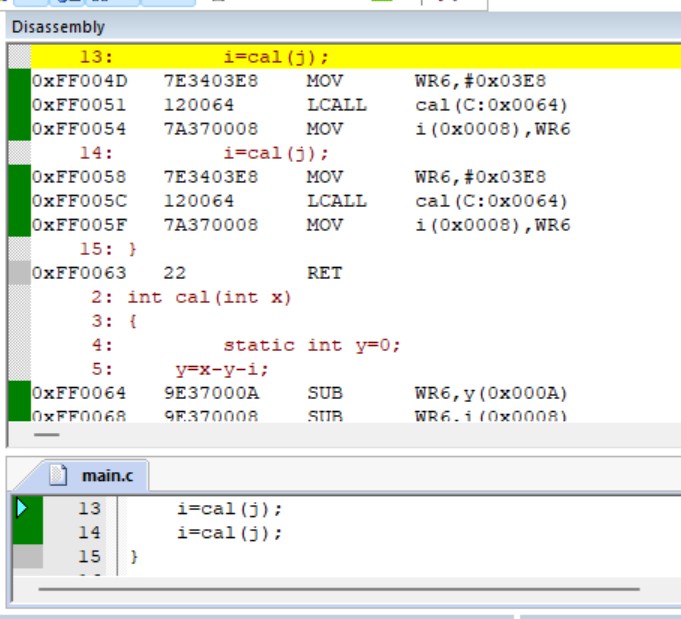The image size is (681, 619).
Task: Click the main.c editor horizontal scrollbar
Action: [x=339, y=589]
